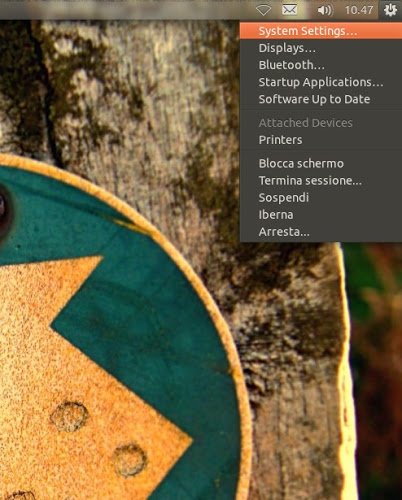Open the messaging envelope indicator

(289, 10)
